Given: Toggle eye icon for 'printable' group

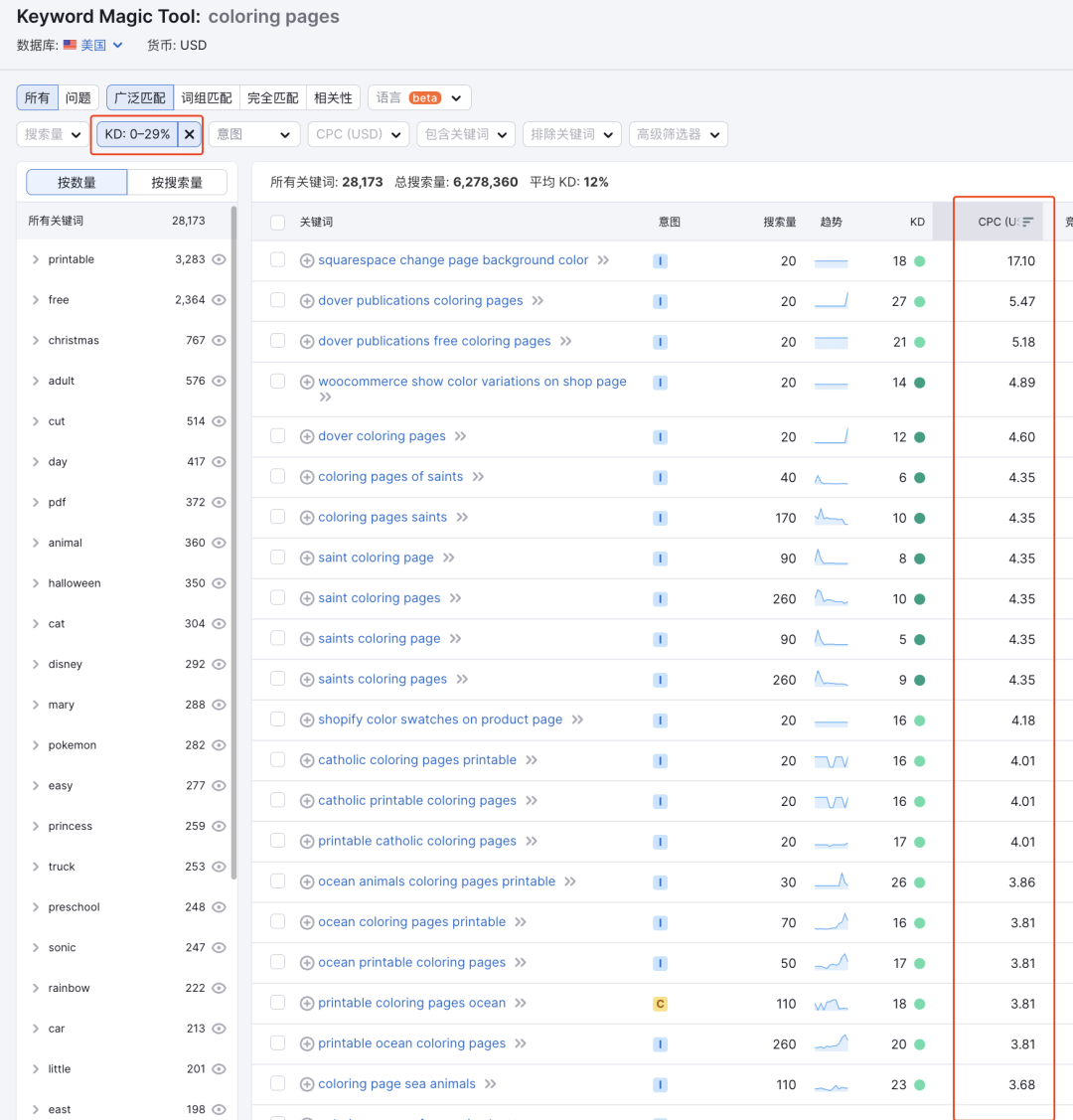Looking at the screenshot, I should [x=219, y=259].
